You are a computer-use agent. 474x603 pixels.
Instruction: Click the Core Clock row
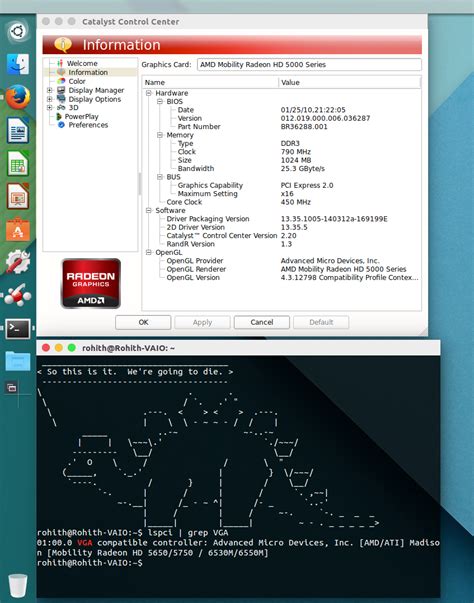[x=281, y=202]
